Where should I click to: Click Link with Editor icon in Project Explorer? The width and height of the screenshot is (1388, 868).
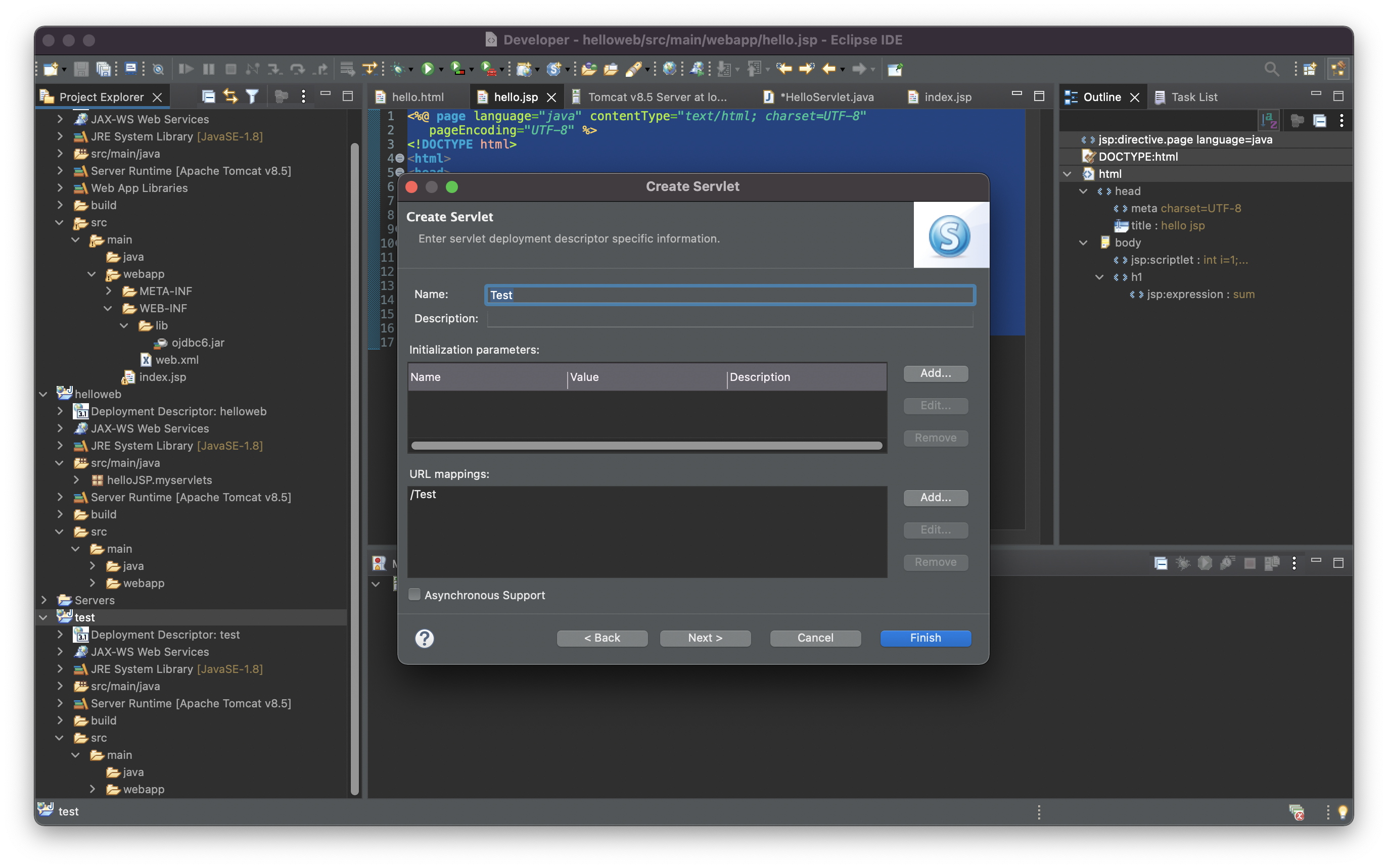[230, 97]
